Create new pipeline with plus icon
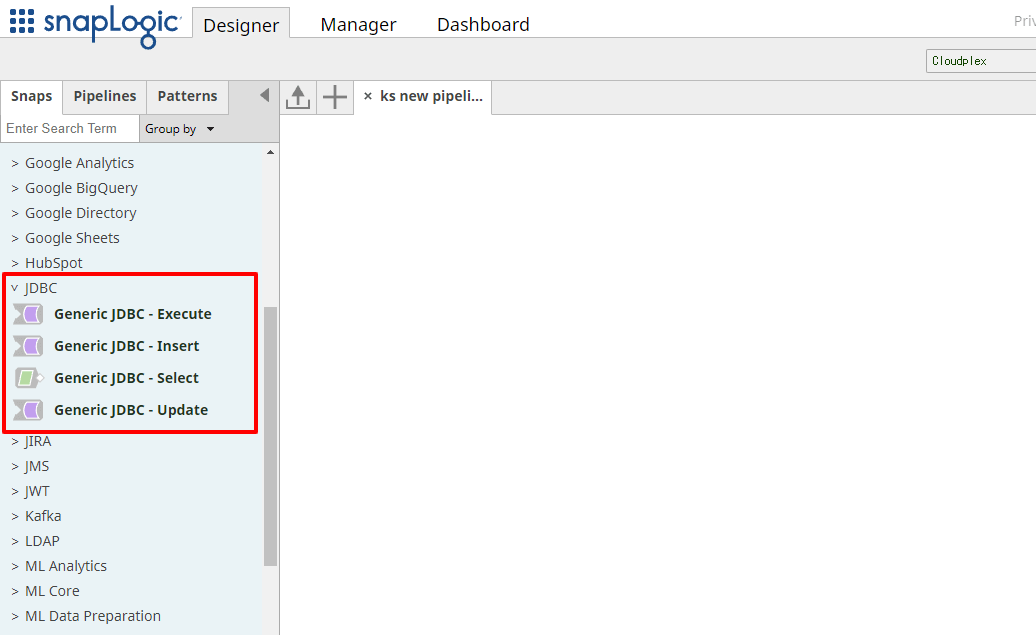Screen dimensions: 1036x635 pos(335,97)
